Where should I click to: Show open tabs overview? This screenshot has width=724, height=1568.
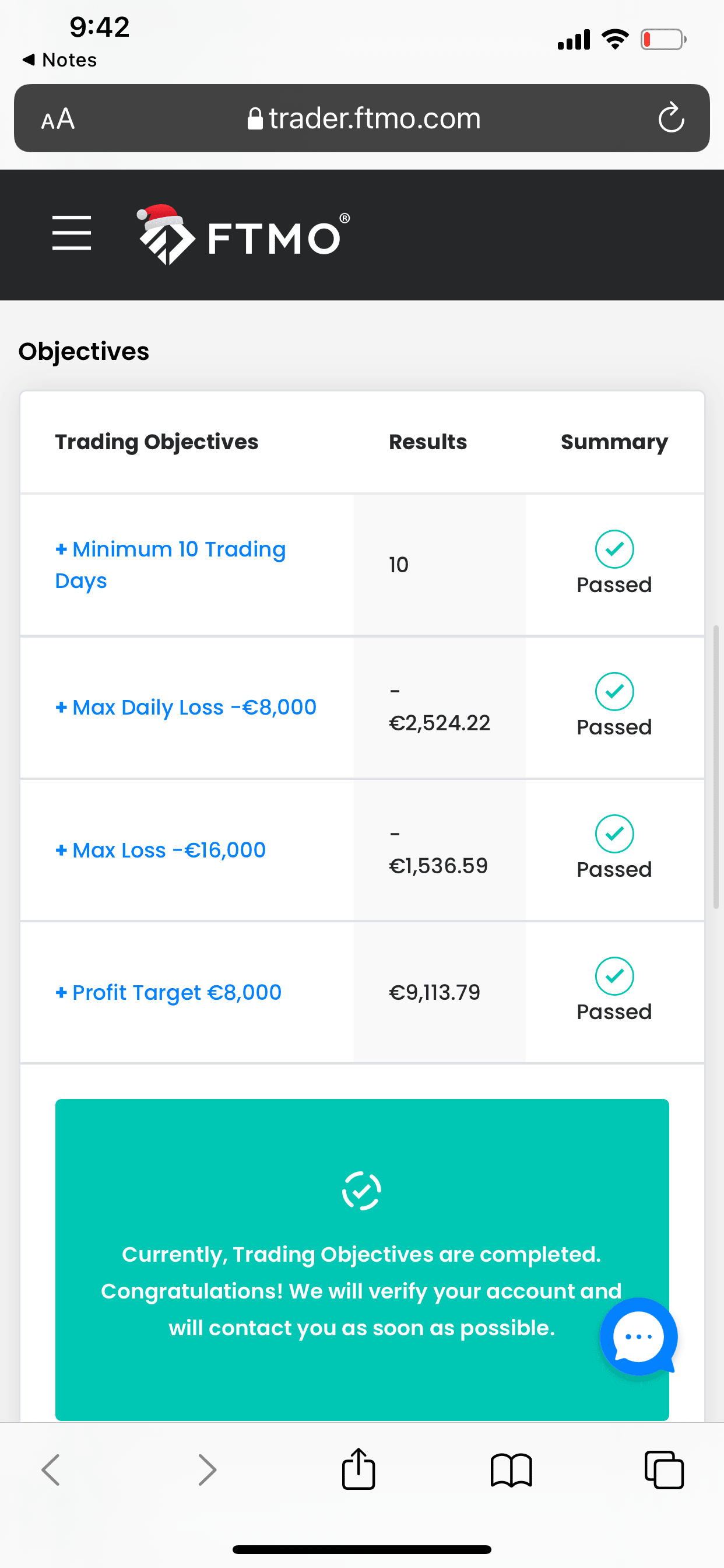664,1470
